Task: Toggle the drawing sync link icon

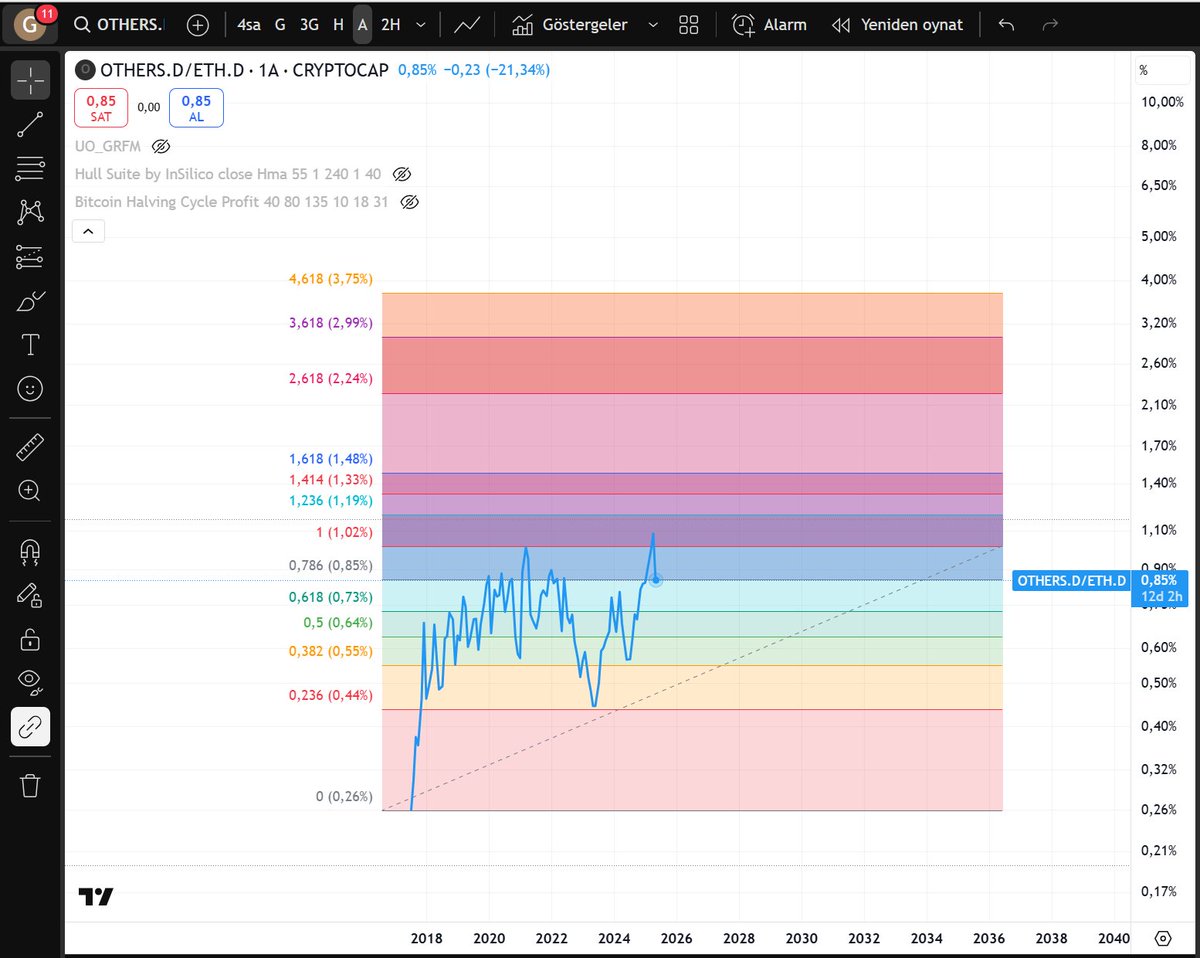Action: [30, 727]
